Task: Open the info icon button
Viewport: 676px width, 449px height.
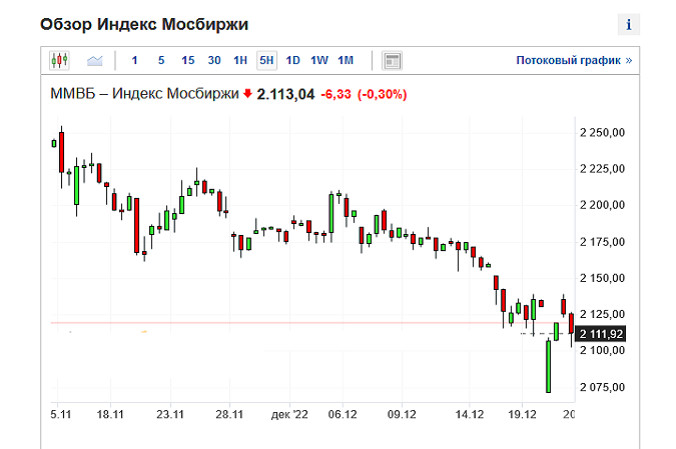Action: pyautogui.click(x=629, y=25)
